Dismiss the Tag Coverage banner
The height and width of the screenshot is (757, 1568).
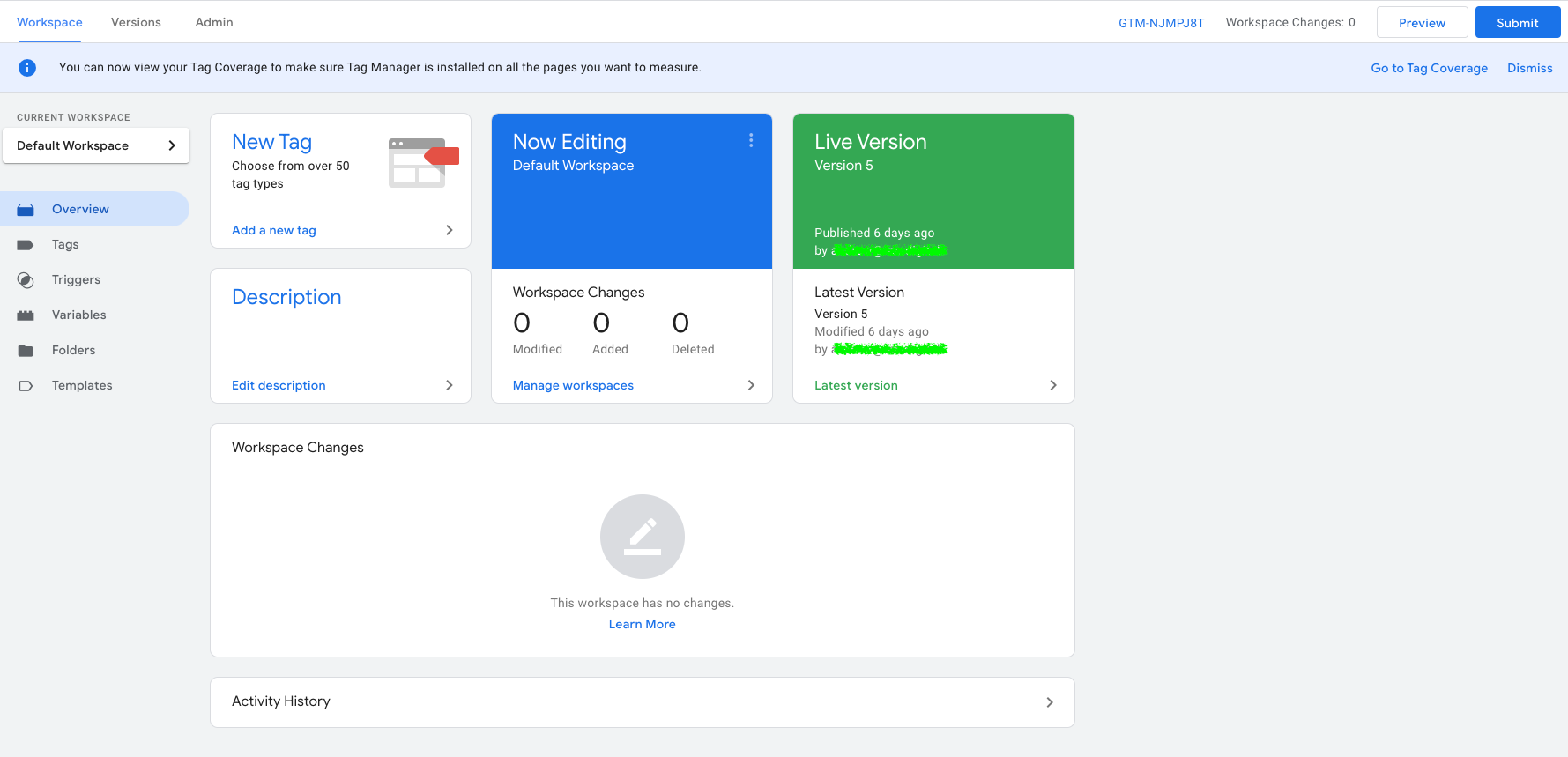(1529, 68)
